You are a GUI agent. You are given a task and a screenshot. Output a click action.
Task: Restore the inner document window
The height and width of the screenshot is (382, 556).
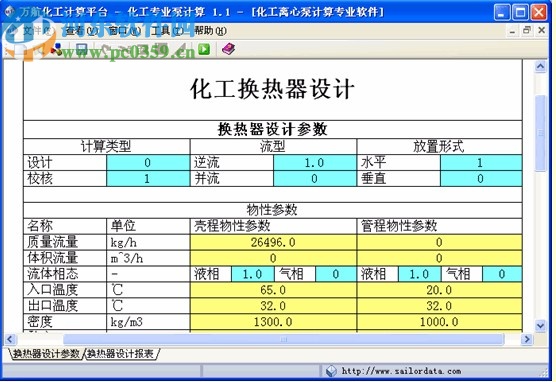(527, 31)
